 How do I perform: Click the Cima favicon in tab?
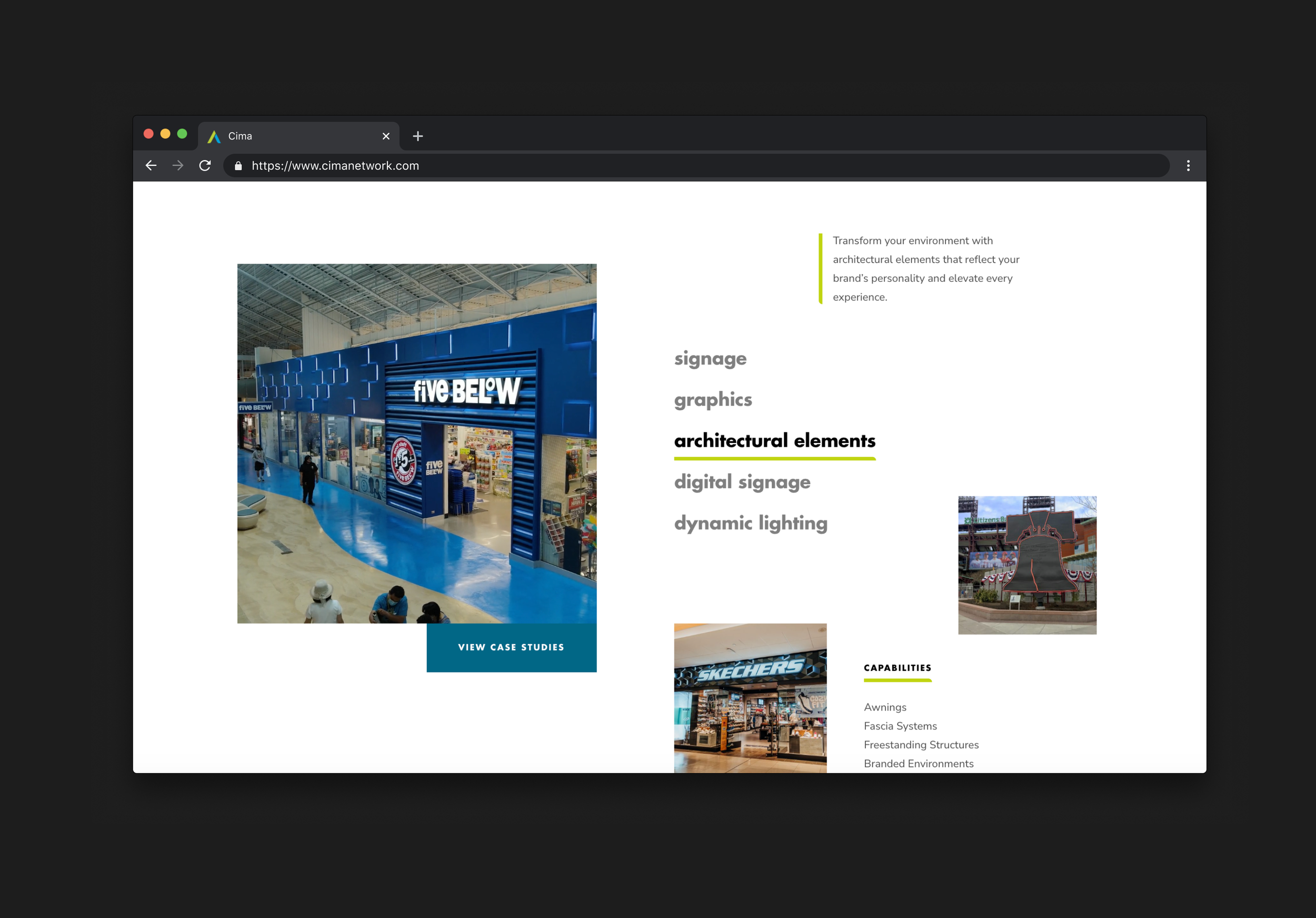point(214,136)
